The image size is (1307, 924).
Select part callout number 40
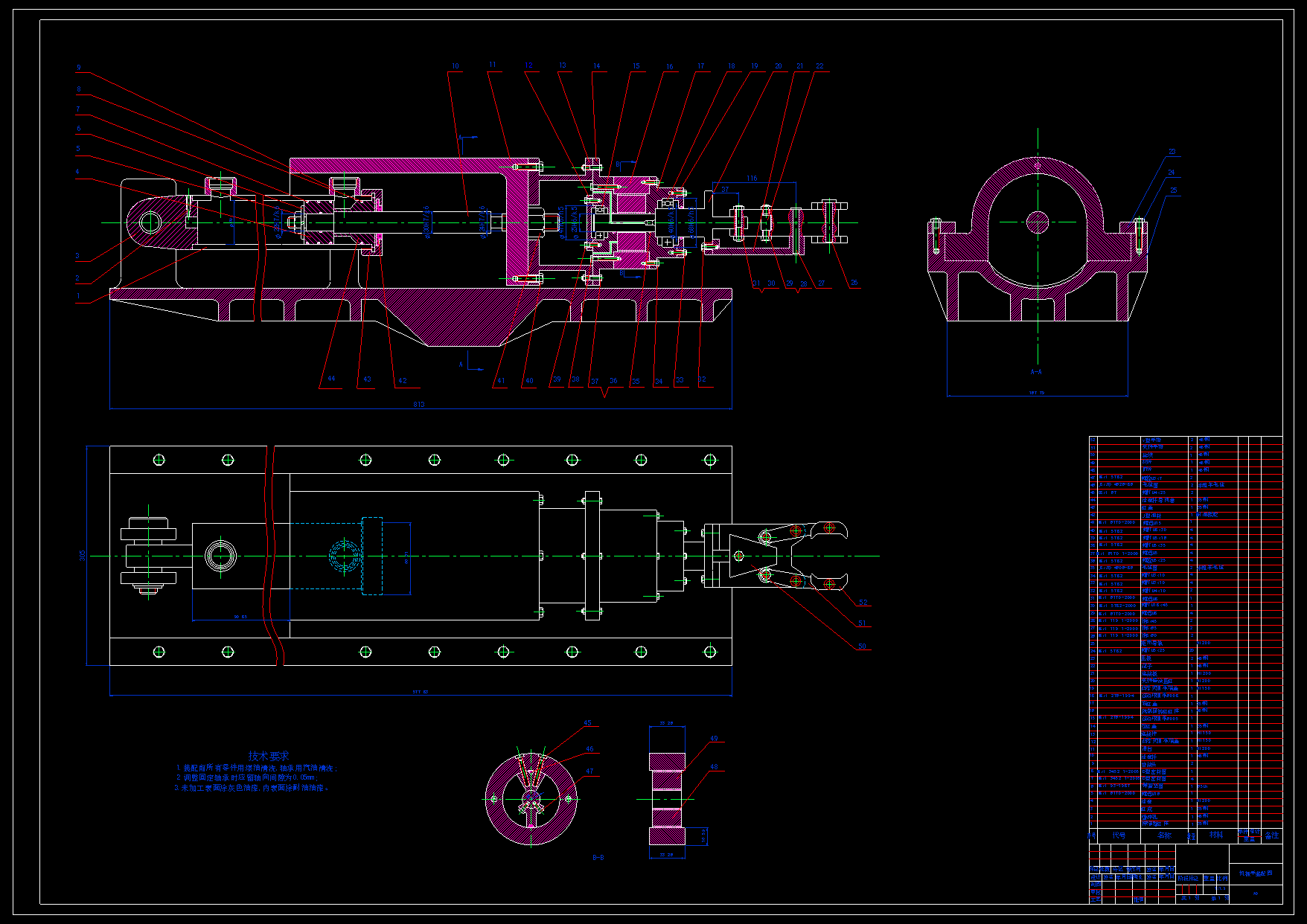[529, 381]
